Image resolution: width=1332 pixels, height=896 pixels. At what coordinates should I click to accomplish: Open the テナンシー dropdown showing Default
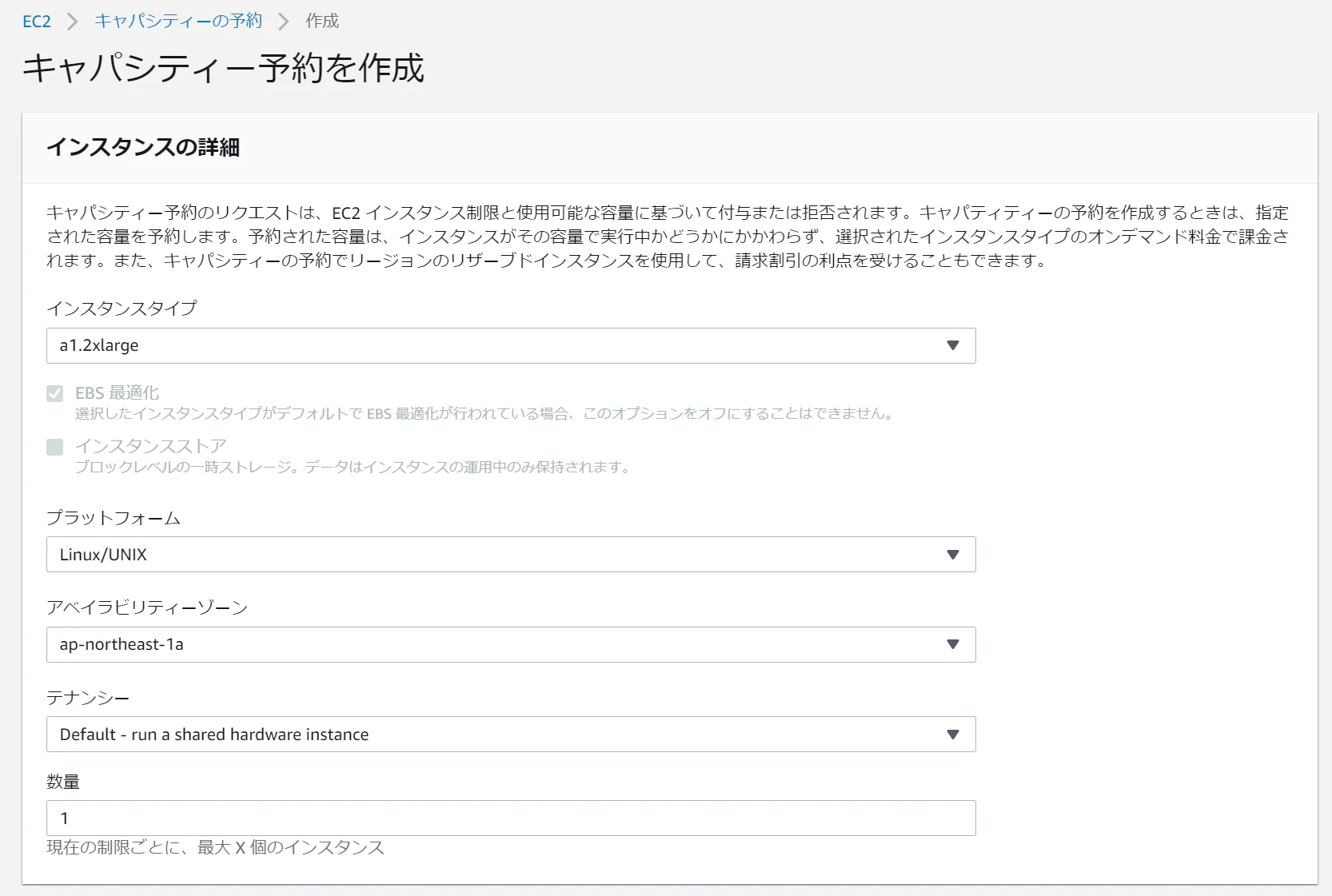511,735
